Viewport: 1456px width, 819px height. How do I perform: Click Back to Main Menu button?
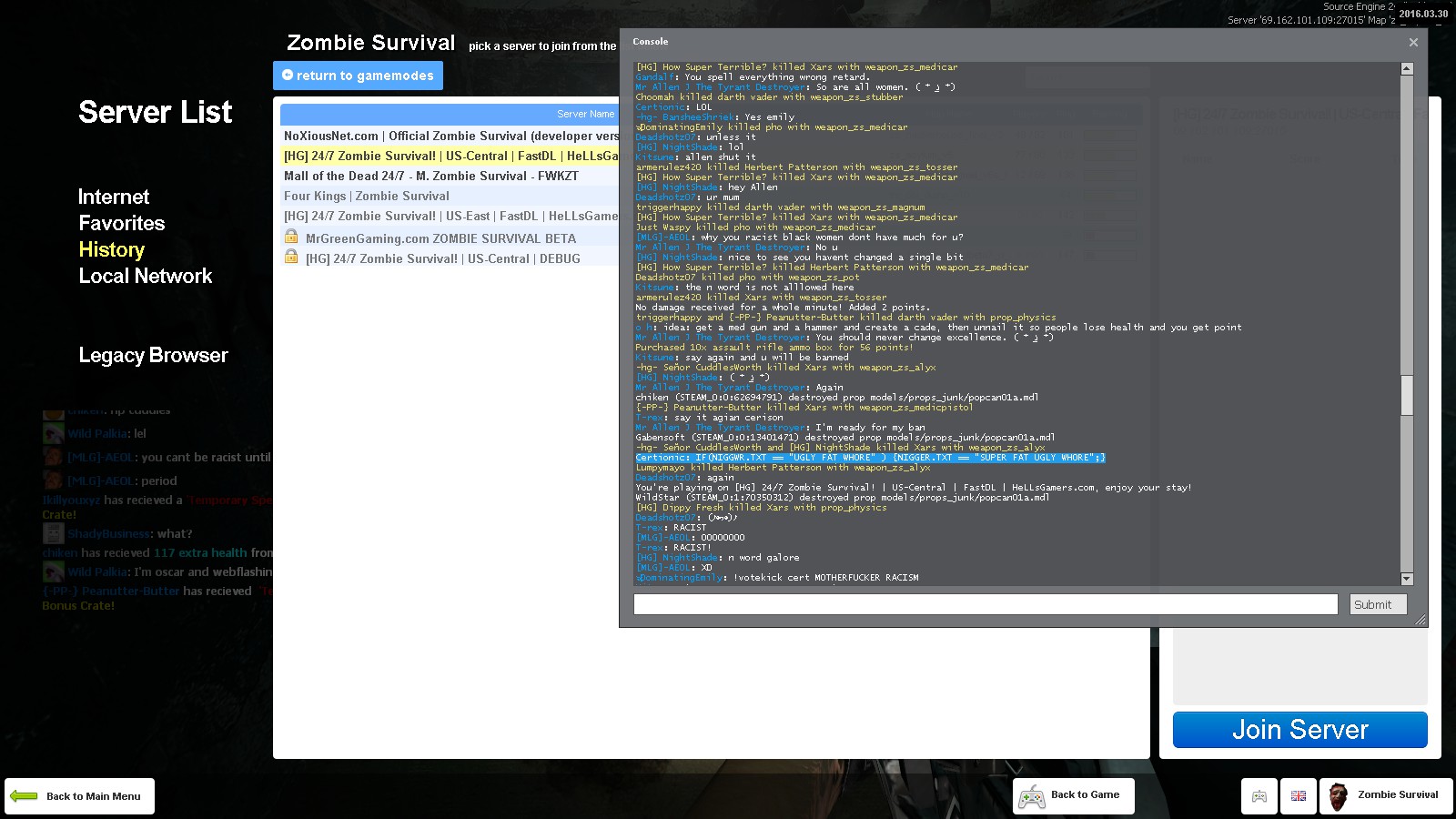79,796
